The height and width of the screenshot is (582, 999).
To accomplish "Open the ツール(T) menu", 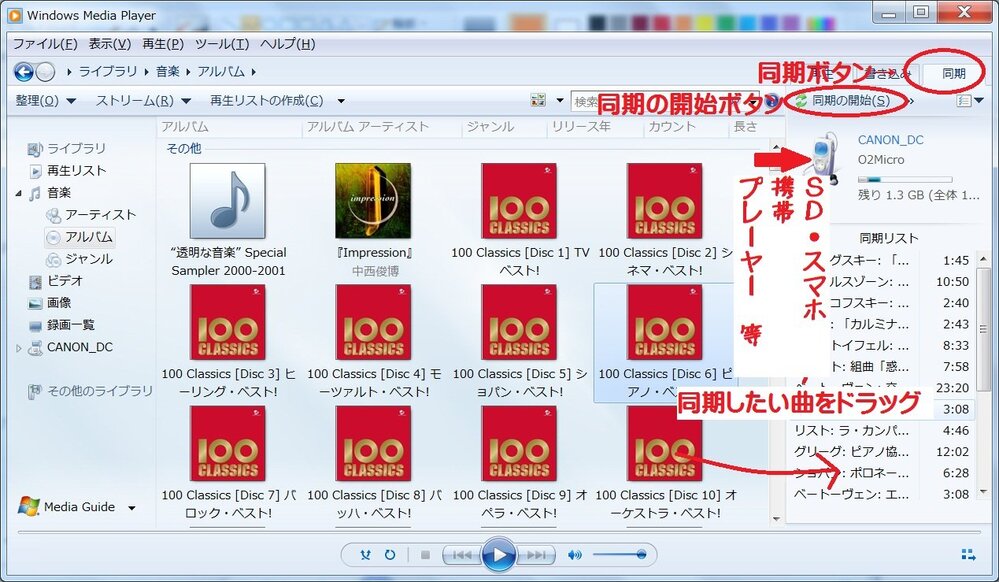I will (222, 44).
